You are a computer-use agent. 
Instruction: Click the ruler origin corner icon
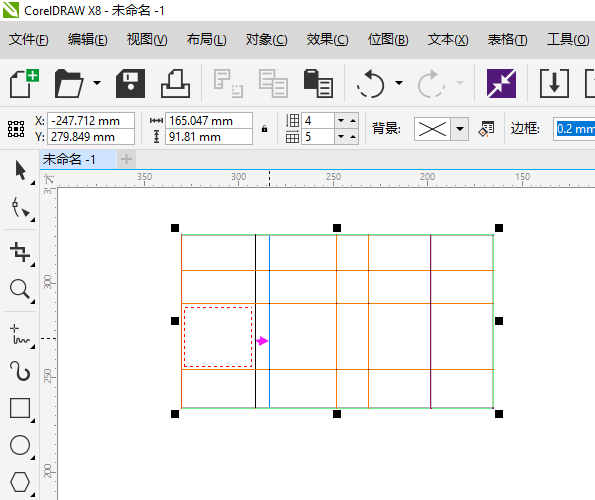point(48,178)
